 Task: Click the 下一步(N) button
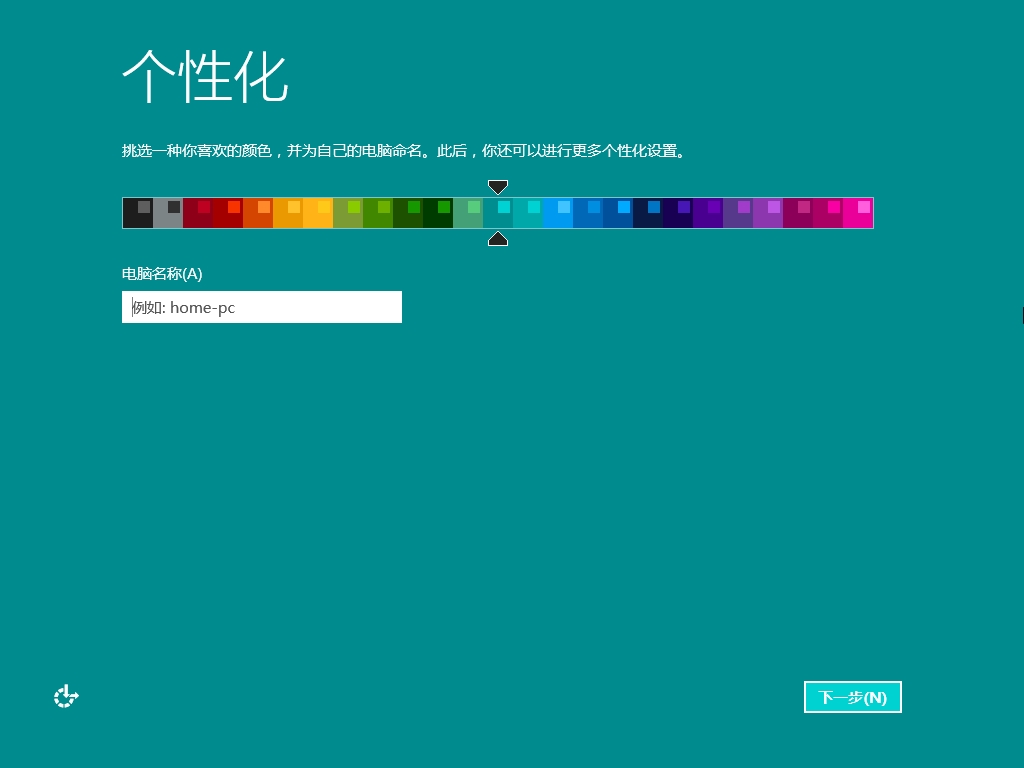click(x=852, y=697)
